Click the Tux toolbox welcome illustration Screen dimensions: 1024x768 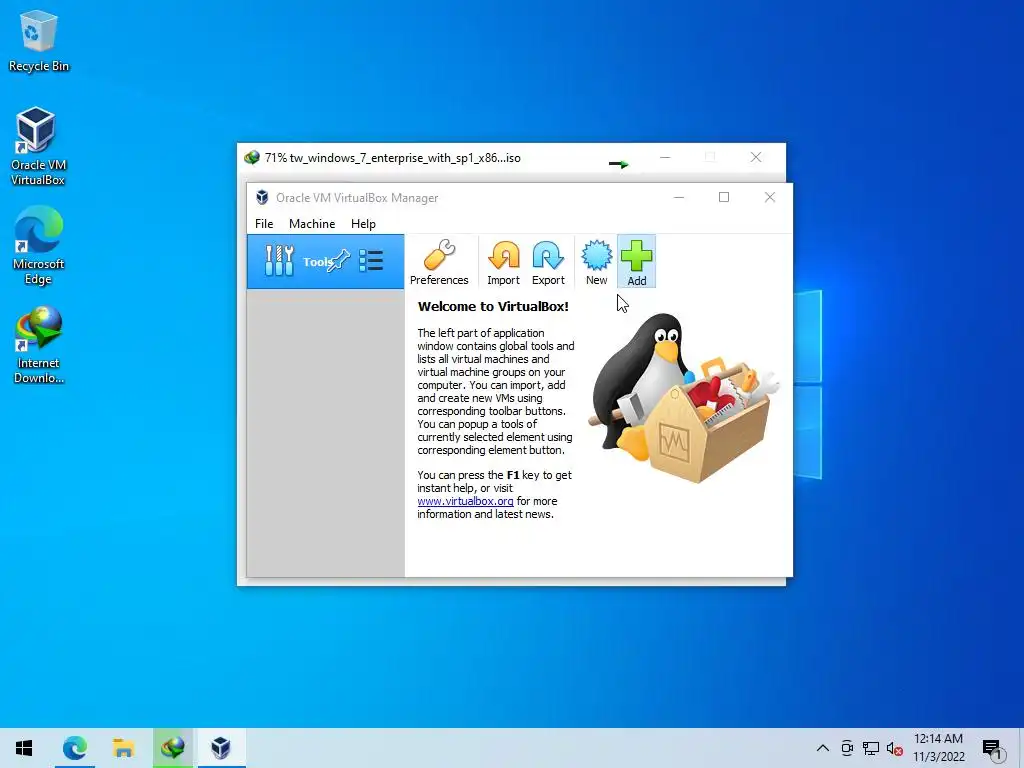(684, 398)
